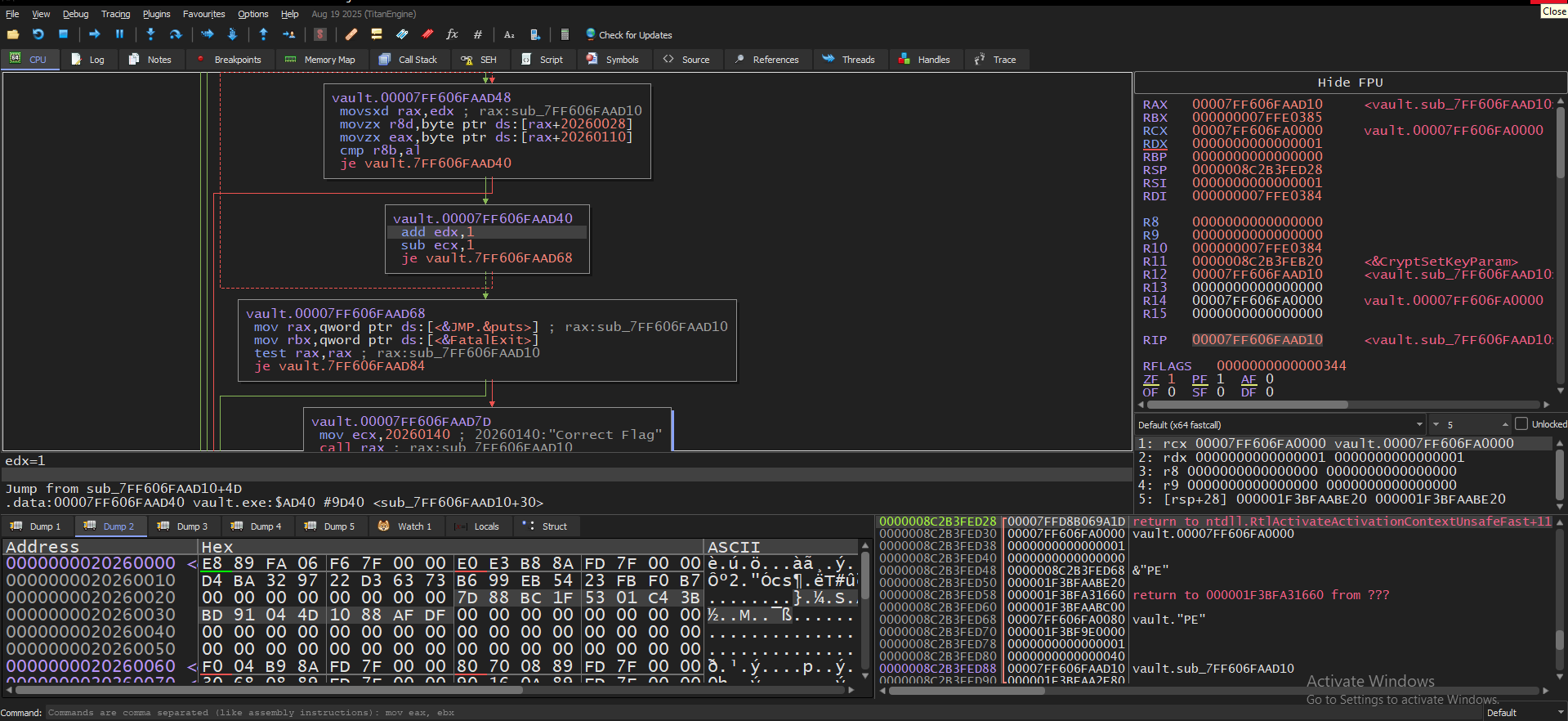Switch to the Breakpoints tab
Image resolution: width=1568 pixels, height=721 pixels.
[x=229, y=60]
